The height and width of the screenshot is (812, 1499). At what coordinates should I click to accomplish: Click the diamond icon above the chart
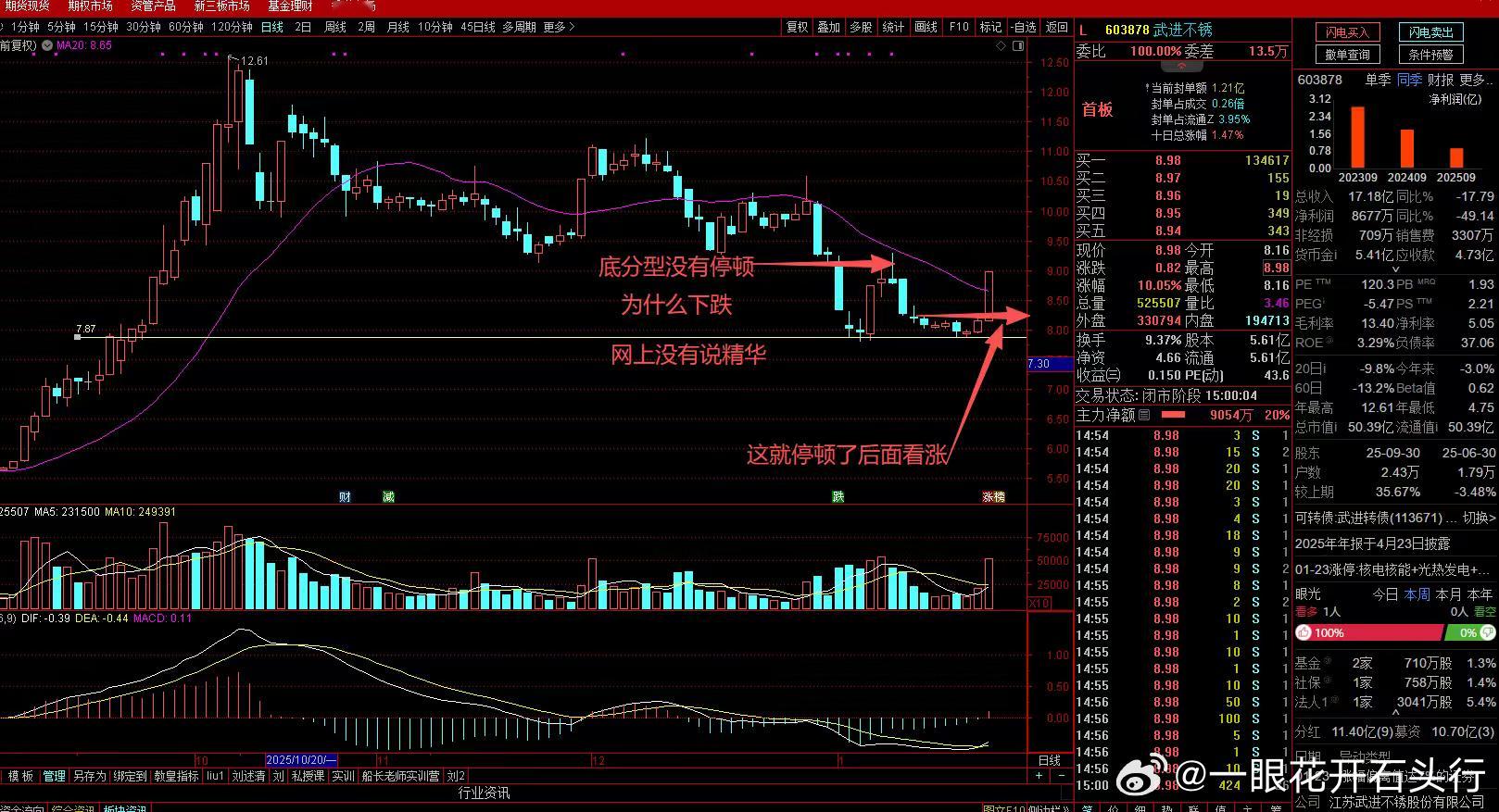tap(1001, 45)
